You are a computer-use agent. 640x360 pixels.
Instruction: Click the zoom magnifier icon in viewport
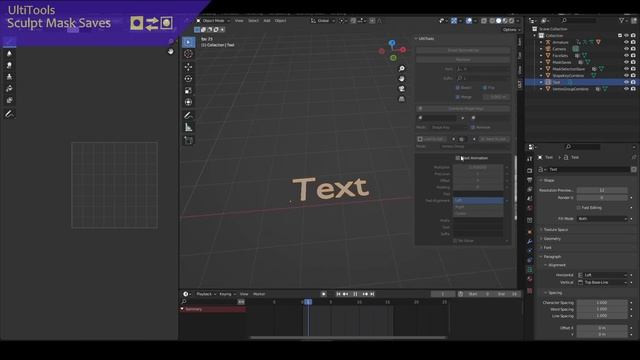[x=402, y=69]
